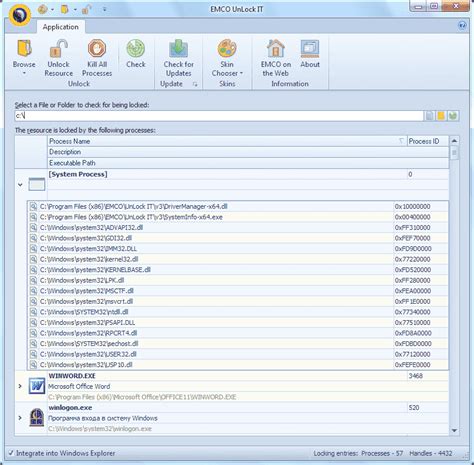
Task: Click the winlogon.exe process icon
Action: coord(37,418)
